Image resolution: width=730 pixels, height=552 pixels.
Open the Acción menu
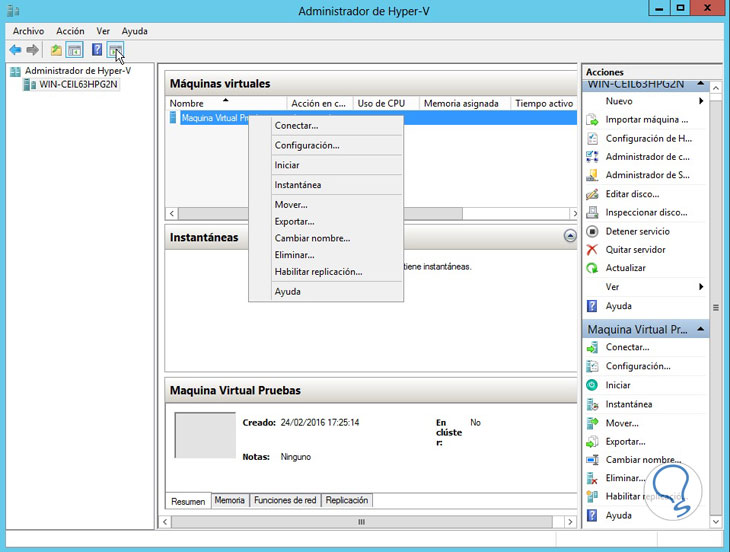(70, 31)
